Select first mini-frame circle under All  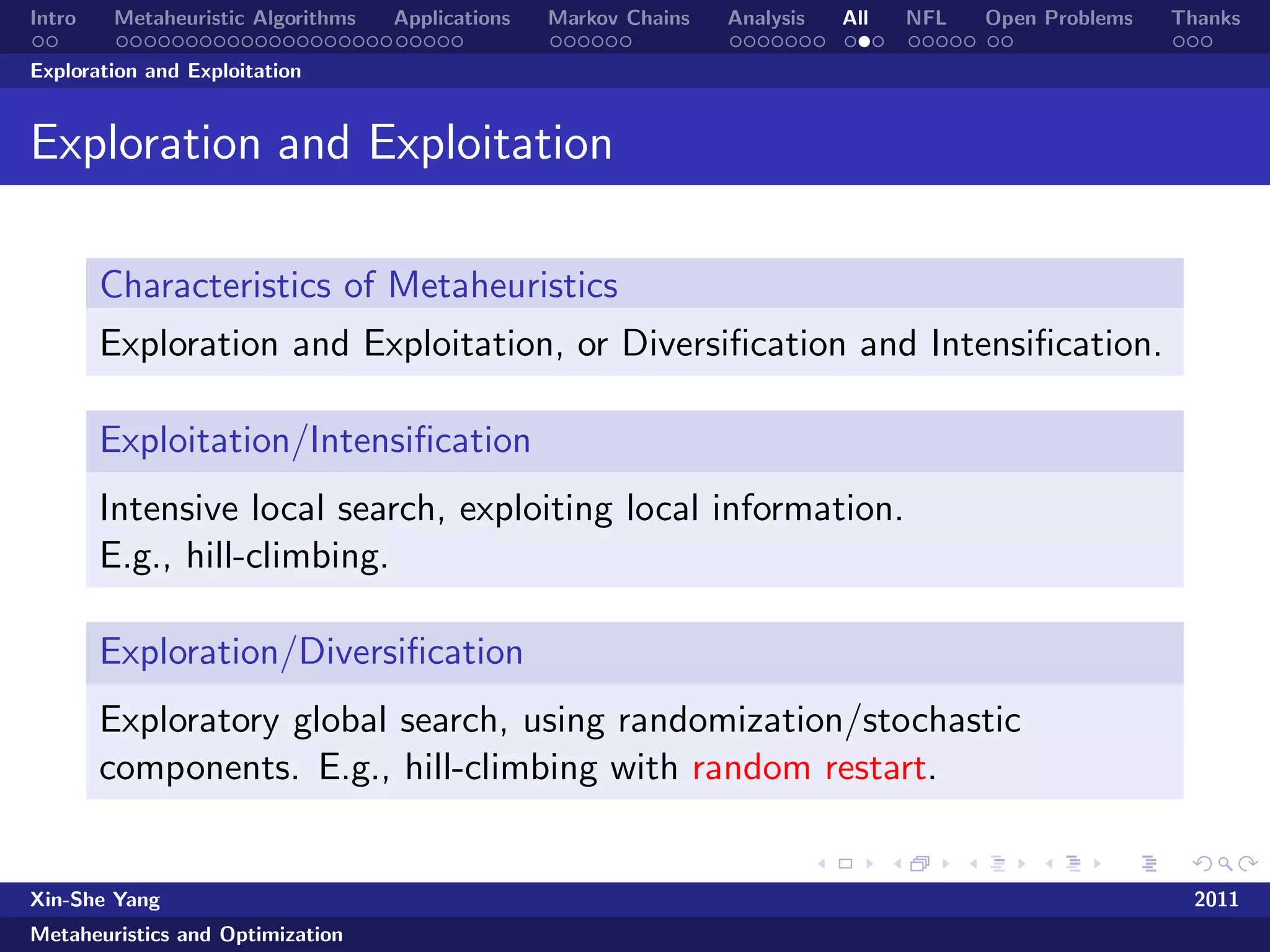point(851,42)
